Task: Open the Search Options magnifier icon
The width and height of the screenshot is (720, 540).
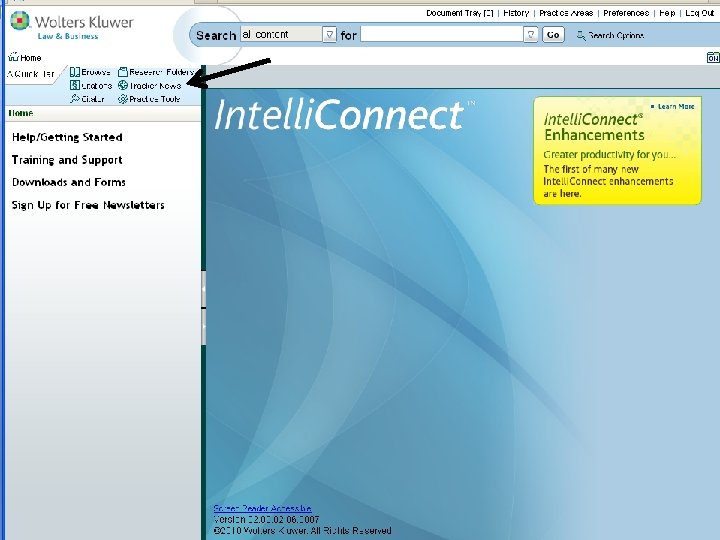Action: pyautogui.click(x=581, y=35)
